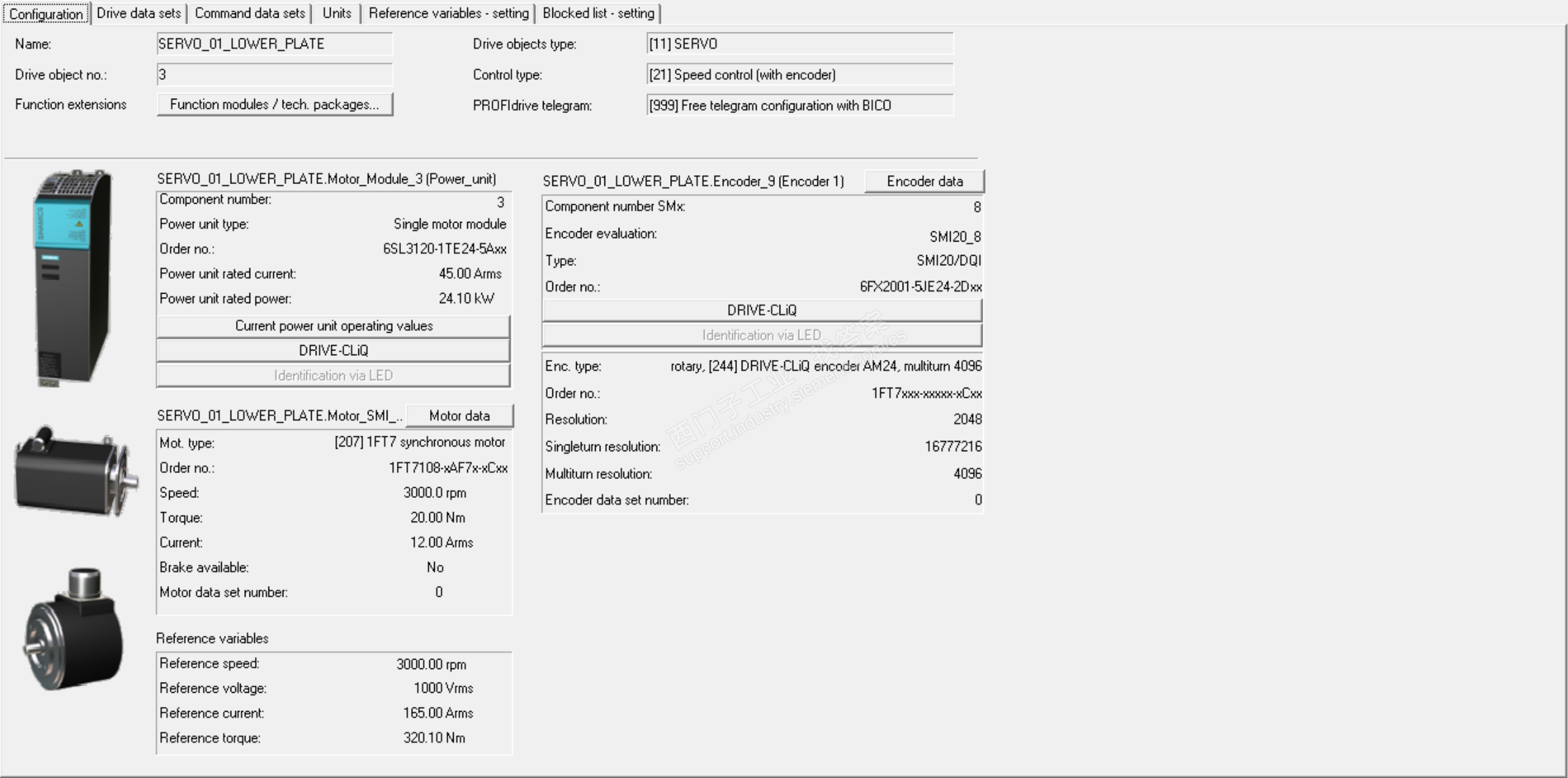Click DRIVE-CLiQ button under Encoder 1
The height and width of the screenshot is (778, 1568).
tap(761, 310)
